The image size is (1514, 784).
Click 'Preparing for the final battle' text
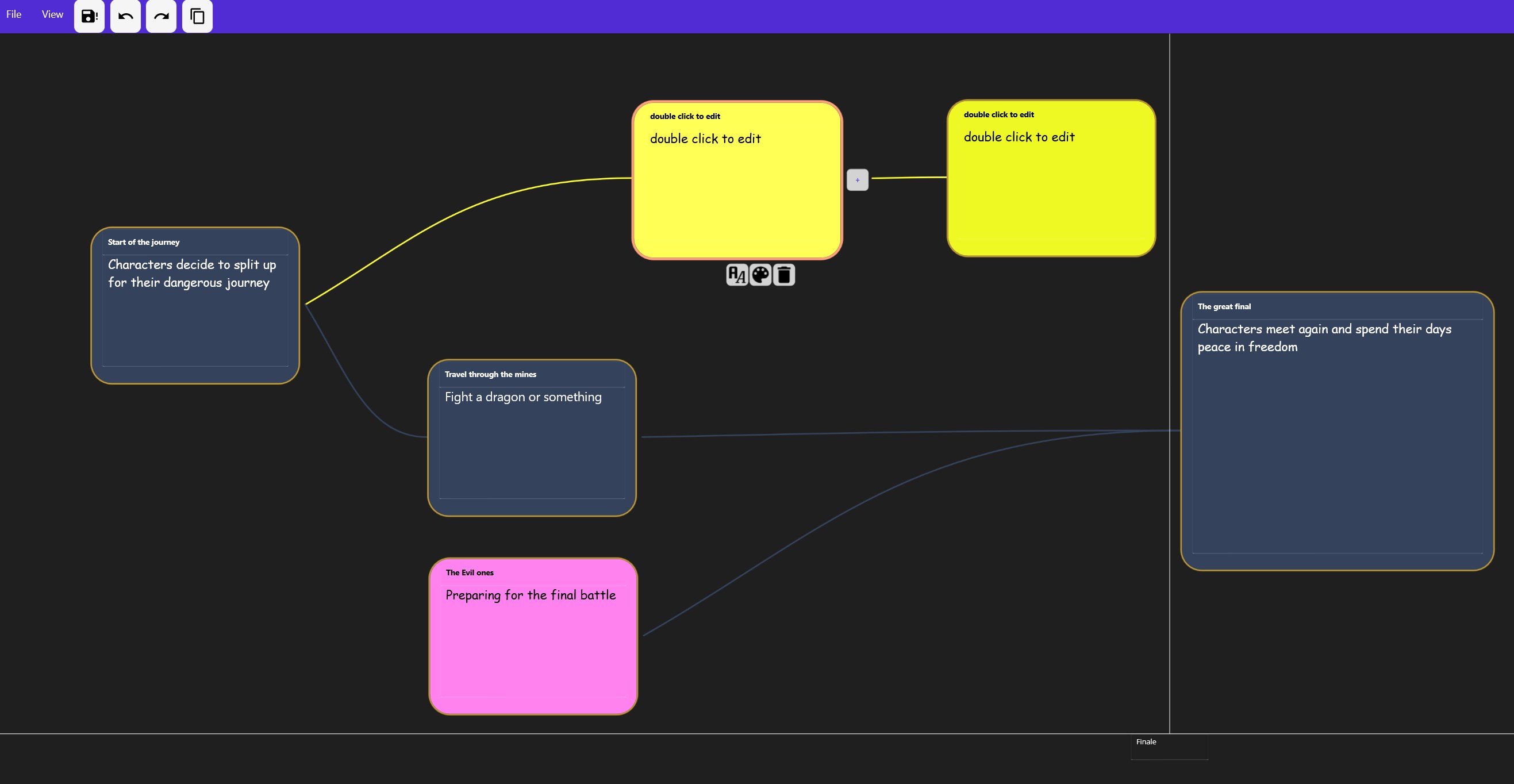tap(530, 595)
